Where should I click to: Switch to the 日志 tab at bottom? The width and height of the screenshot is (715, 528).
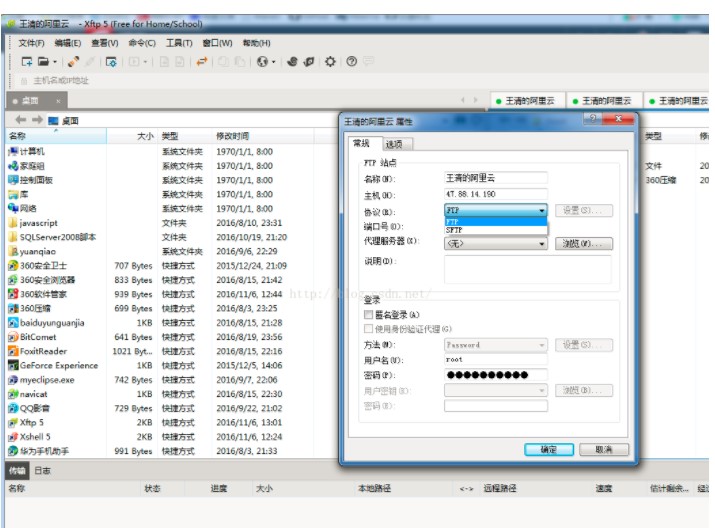coord(43,471)
